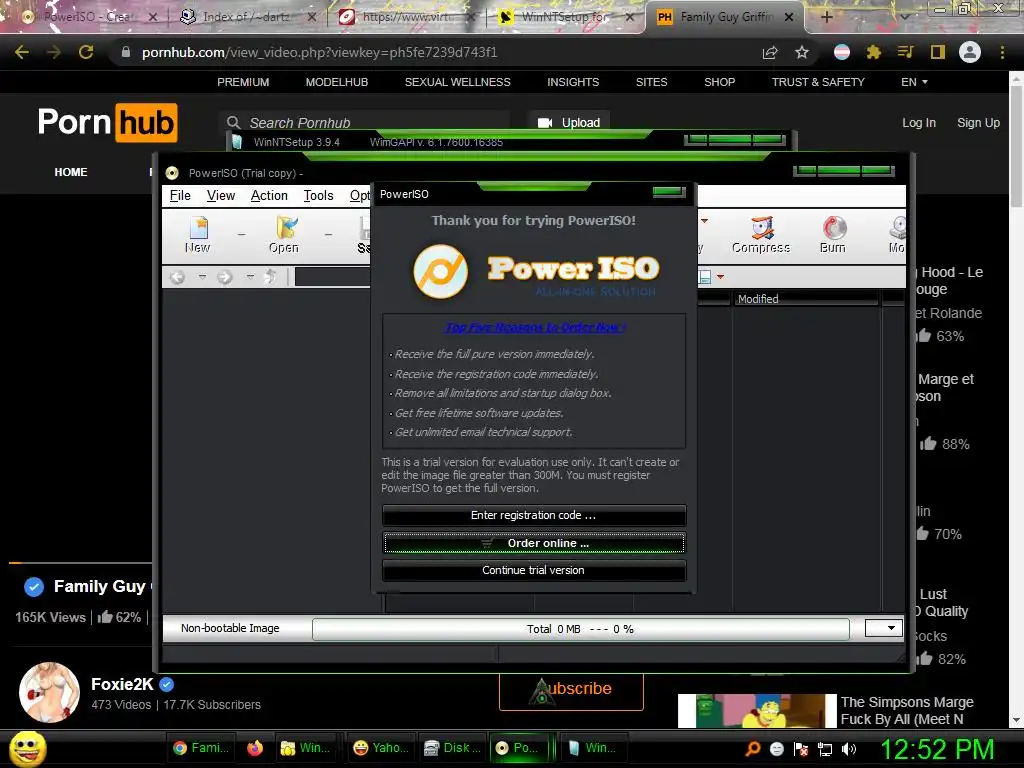This screenshot has width=1024, height=768.
Task: Click the browser back arrow
Action: (x=22, y=52)
